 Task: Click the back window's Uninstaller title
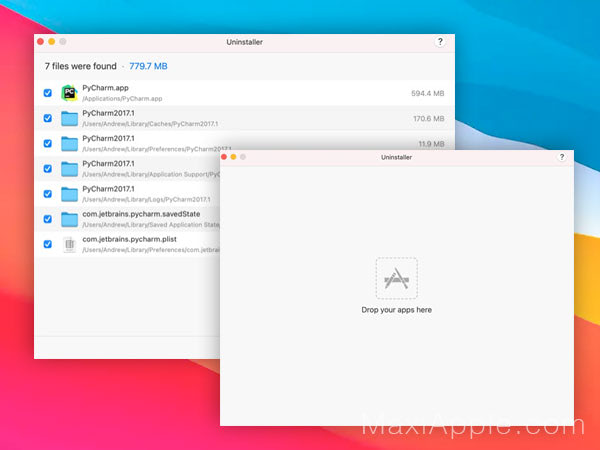[244, 42]
